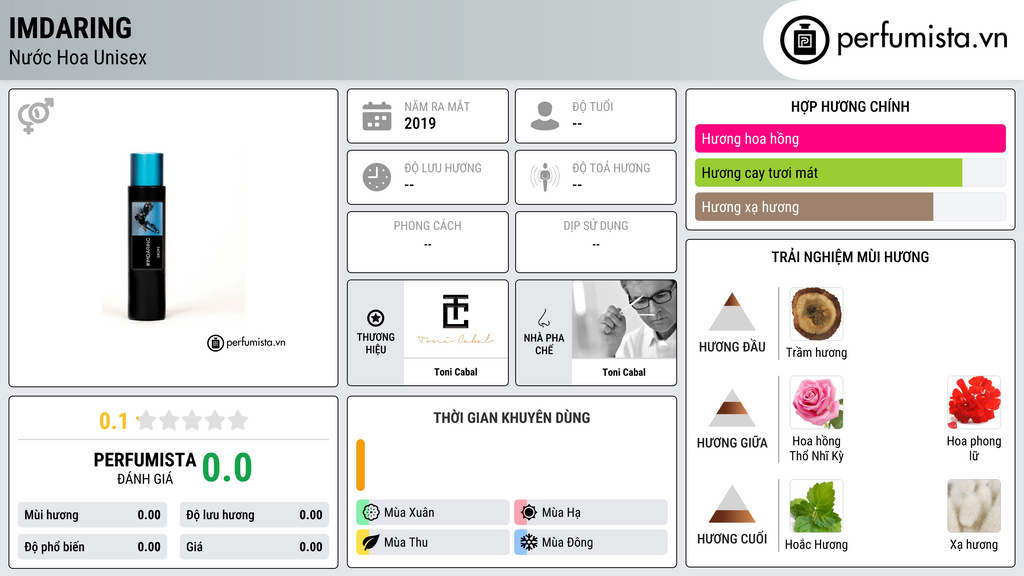Click the green Hương cay tươi mát bar
The width and height of the screenshot is (1024, 576).
point(829,172)
